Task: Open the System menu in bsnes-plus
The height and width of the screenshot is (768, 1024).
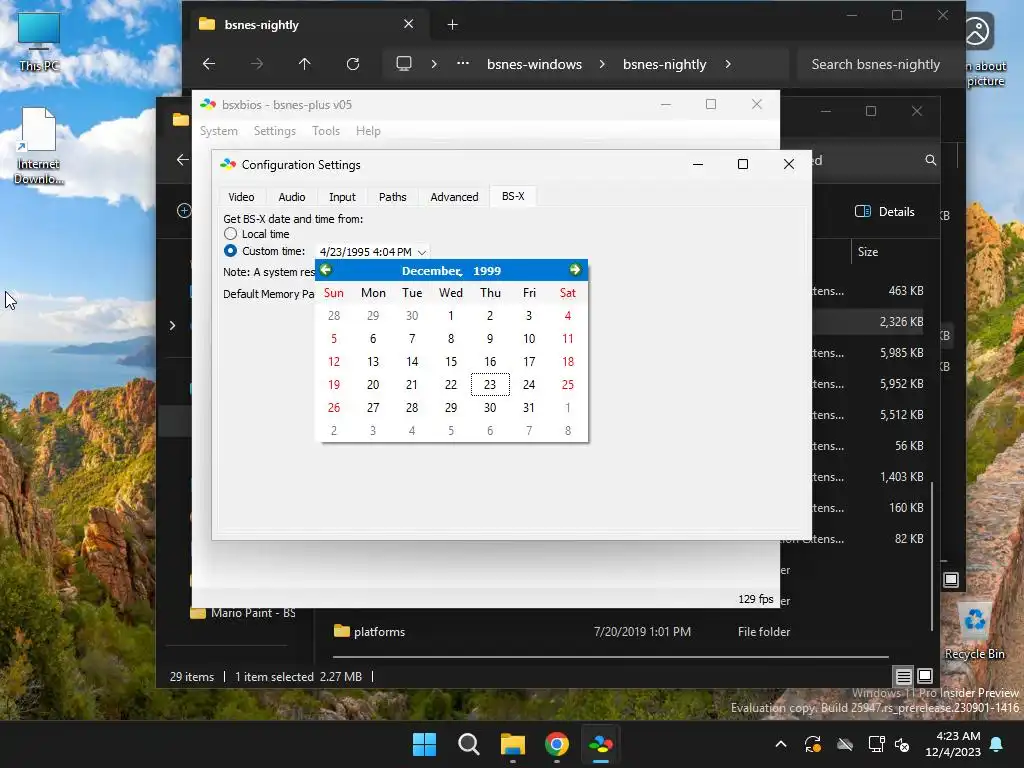Action: (x=219, y=131)
